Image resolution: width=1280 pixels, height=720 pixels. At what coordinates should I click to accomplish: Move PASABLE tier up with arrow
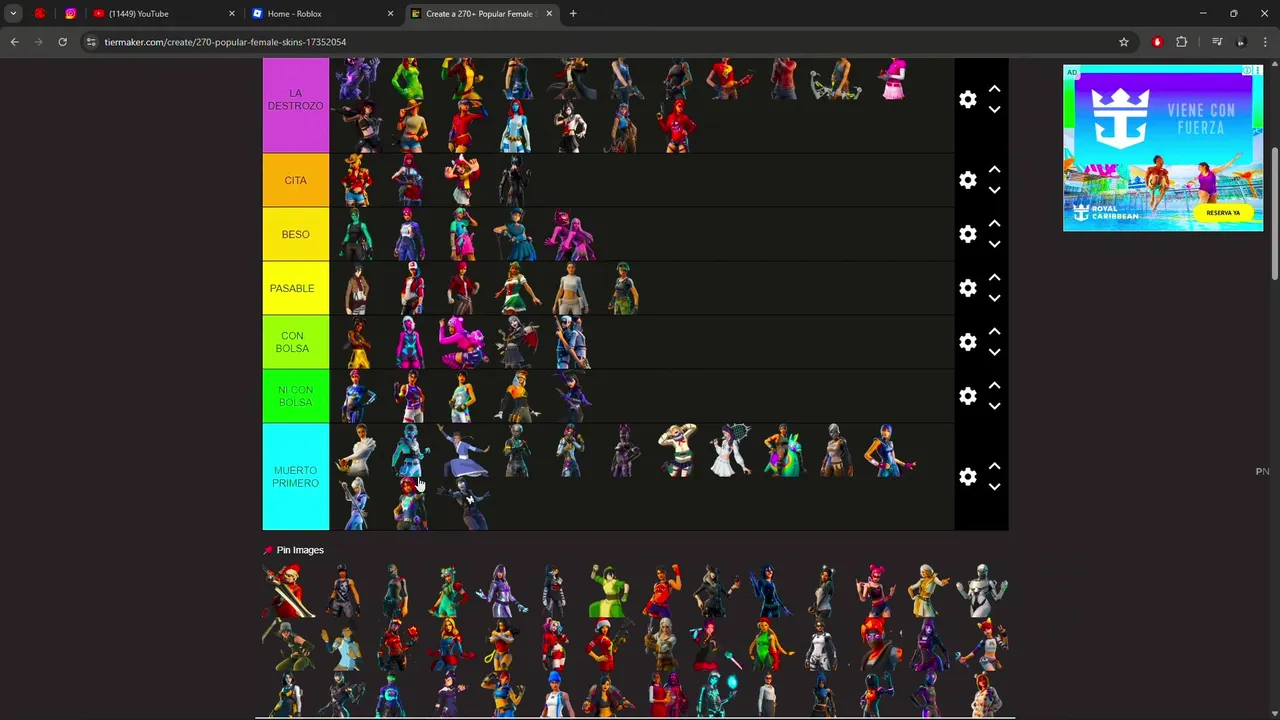[994, 278]
